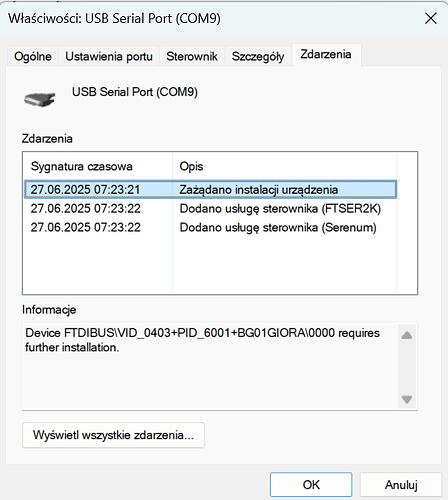Click inside the Informacje text box
The image size is (448, 500).
click(x=210, y=367)
